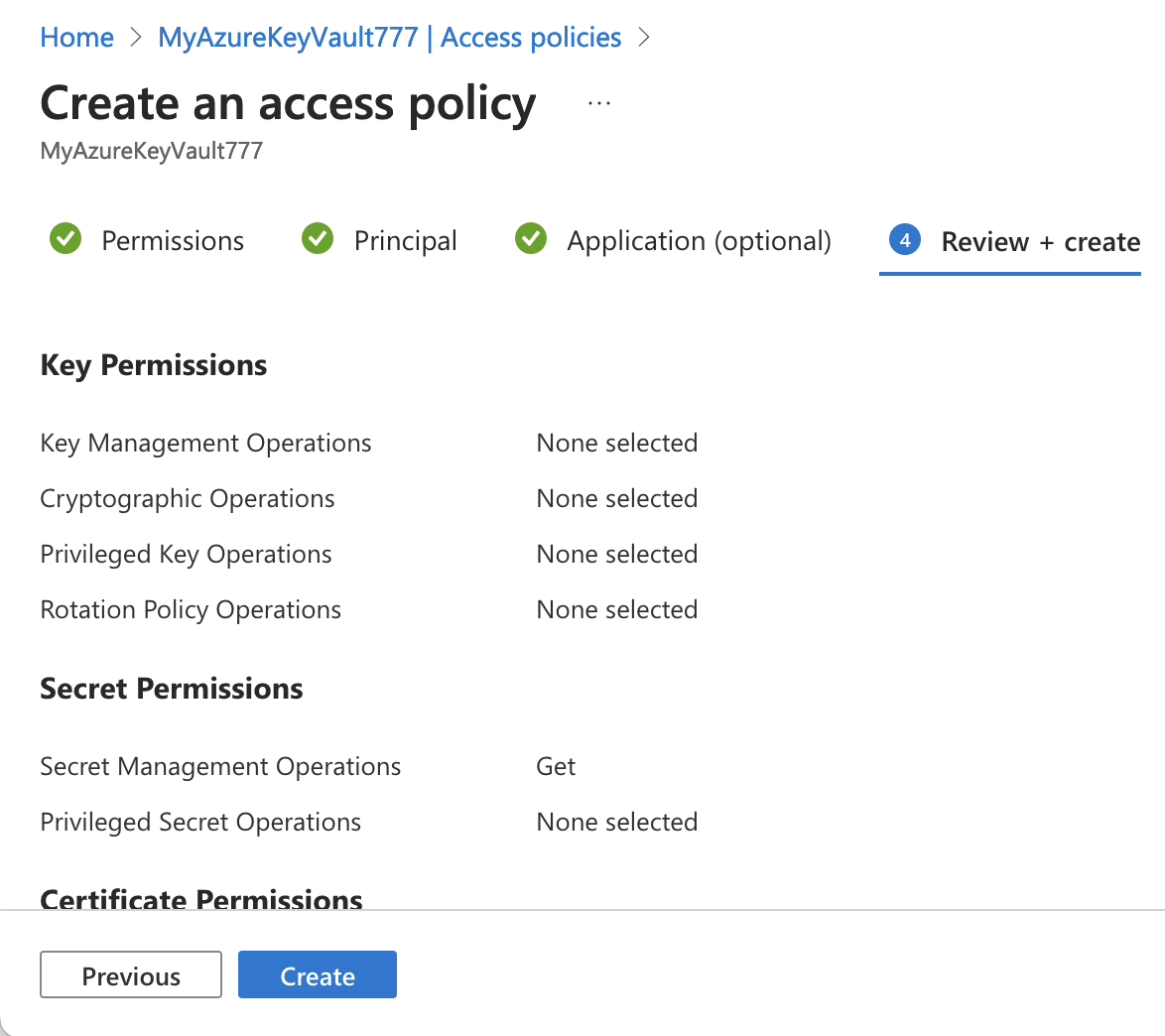Switch to the Permissions step tab
The height and width of the screenshot is (1036, 1165).
coord(173,241)
